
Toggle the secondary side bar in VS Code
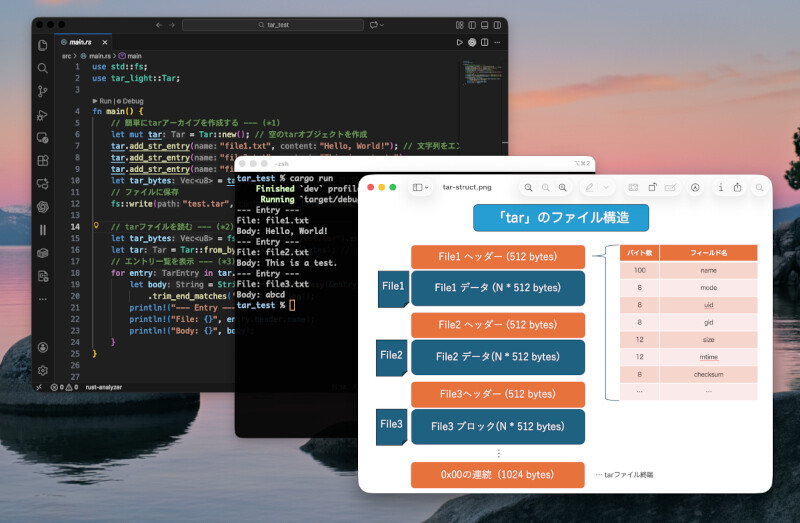tap(497, 24)
